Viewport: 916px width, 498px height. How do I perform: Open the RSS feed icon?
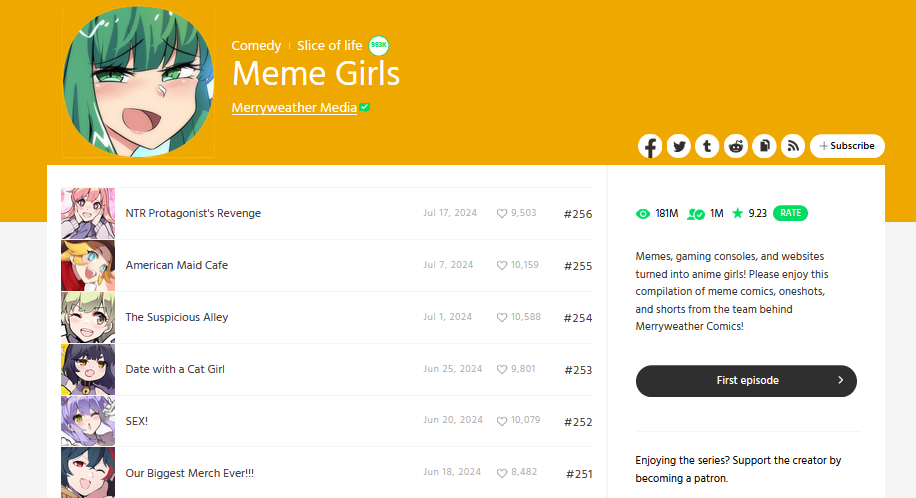[793, 146]
